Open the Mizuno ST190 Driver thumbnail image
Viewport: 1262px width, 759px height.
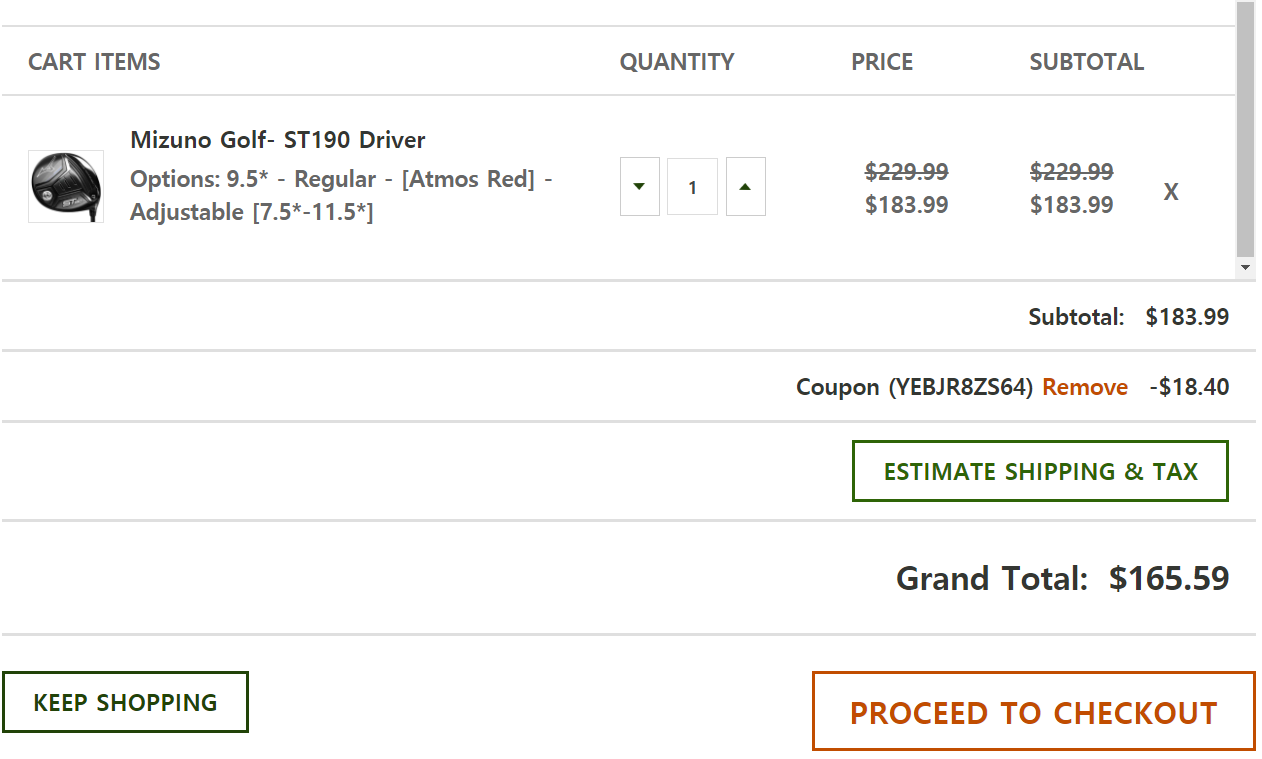pos(66,187)
